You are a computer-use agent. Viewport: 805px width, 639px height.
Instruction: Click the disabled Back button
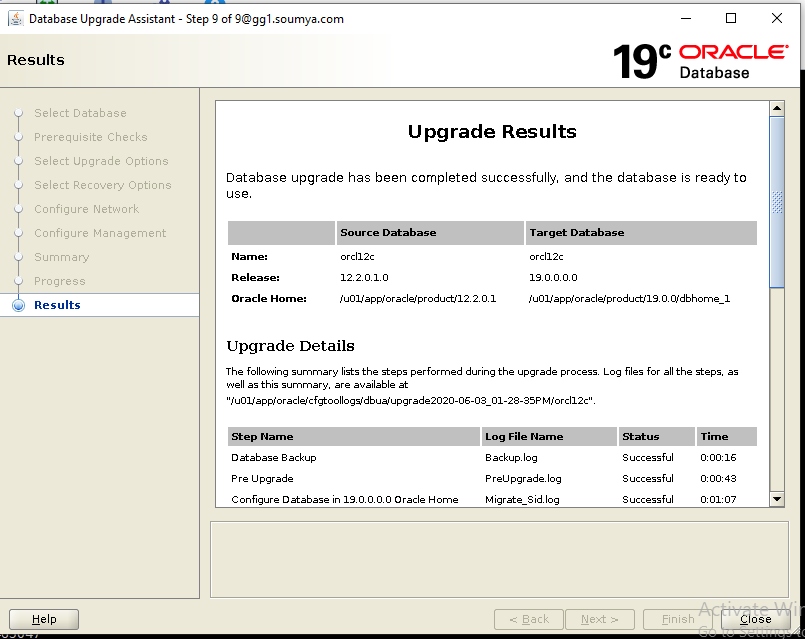tap(529, 619)
